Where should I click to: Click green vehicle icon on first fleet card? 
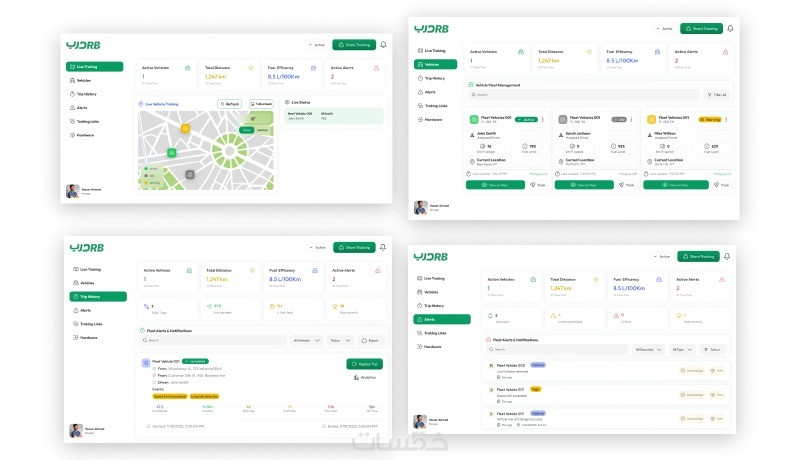pos(474,119)
